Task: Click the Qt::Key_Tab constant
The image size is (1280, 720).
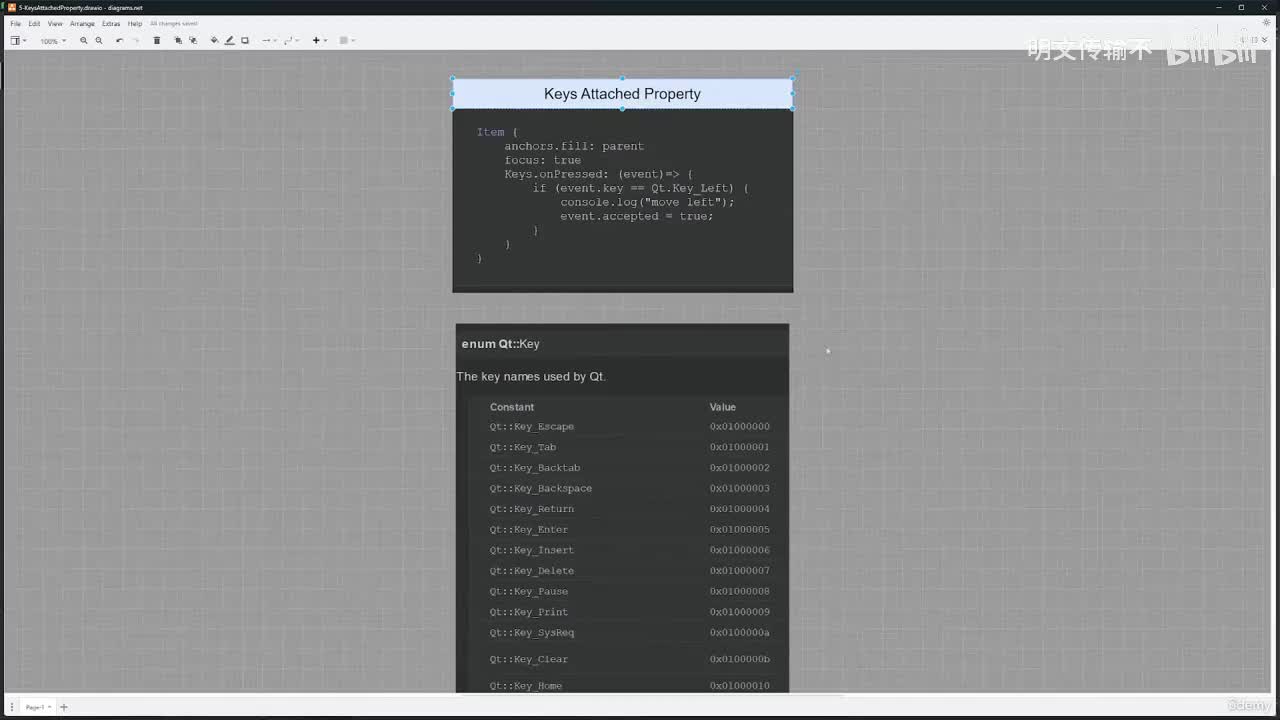Action: [523, 448]
